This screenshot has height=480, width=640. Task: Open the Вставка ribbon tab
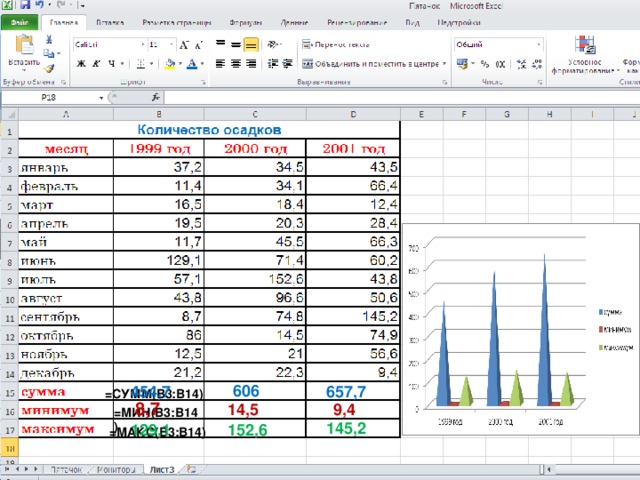pos(110,23)
